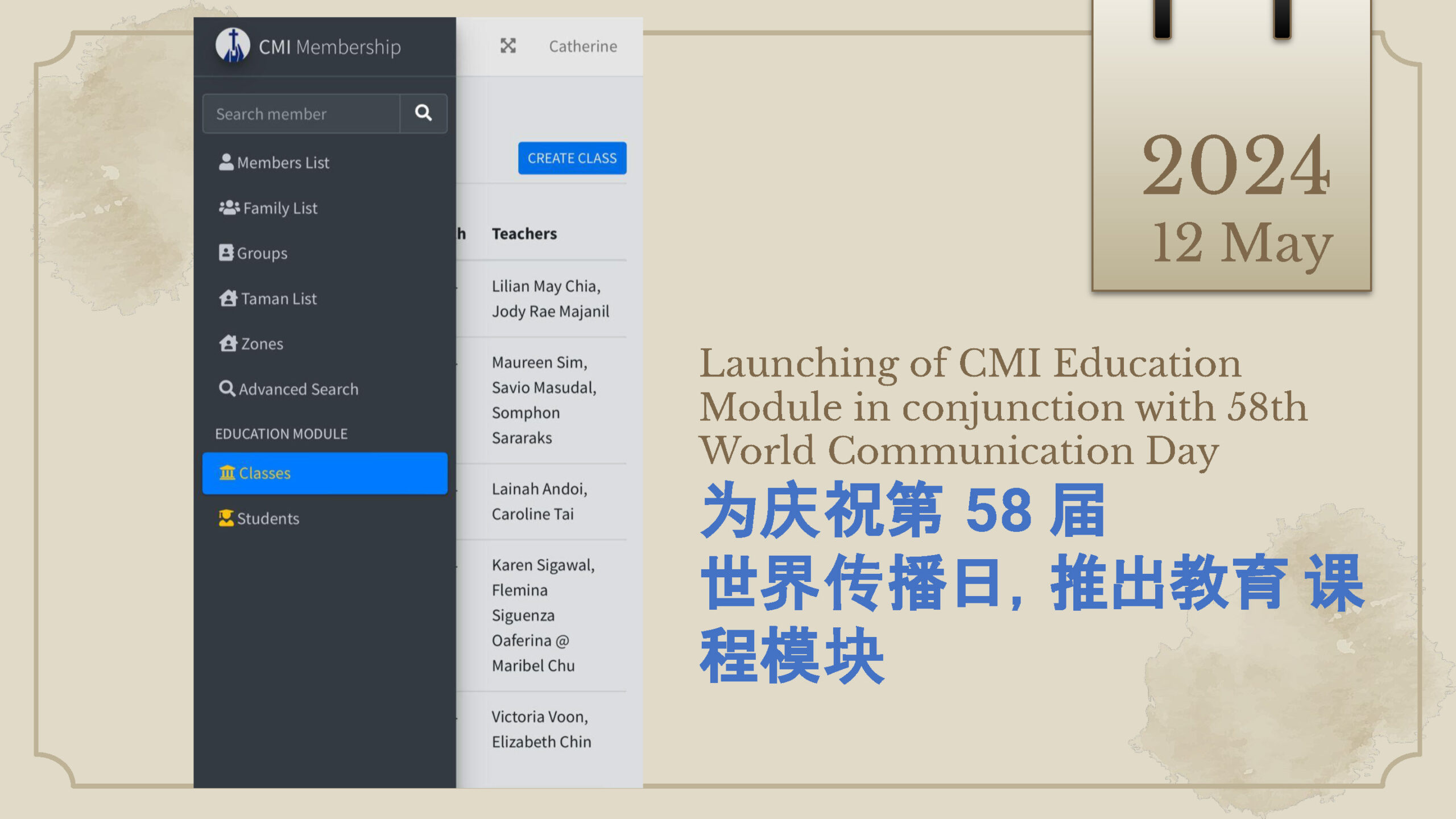This screenshot has height=819, width=1456.
Task: Open the Taman List menu item
Action: tap(325, 299)
